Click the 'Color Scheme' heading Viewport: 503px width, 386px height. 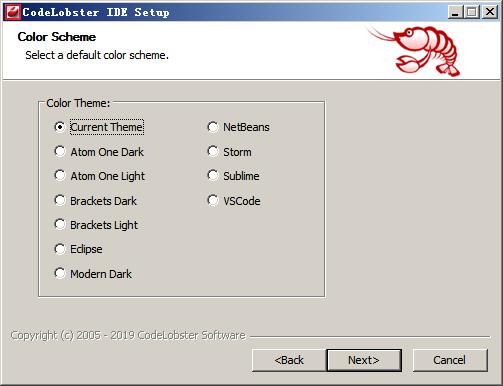click(x=57, y=37)
